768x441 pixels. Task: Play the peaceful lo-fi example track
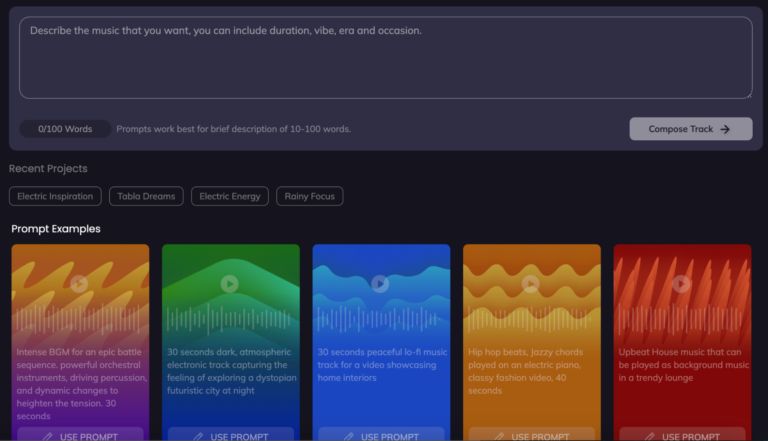tap(380, 284)
